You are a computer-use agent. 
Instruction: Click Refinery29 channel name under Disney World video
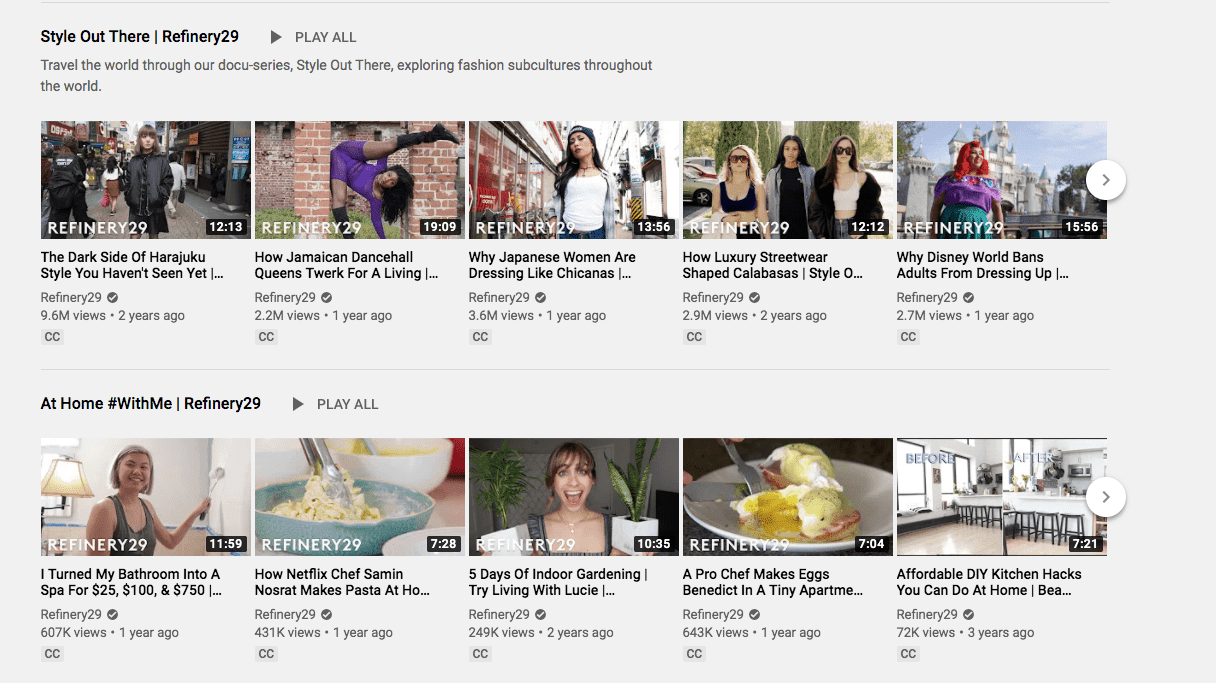(x=927, y=297)
